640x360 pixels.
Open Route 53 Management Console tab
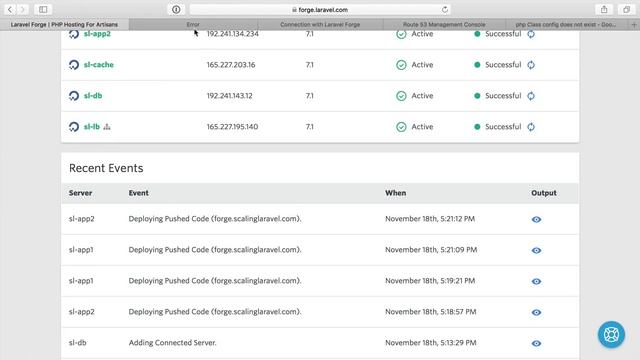pos(444,24)
